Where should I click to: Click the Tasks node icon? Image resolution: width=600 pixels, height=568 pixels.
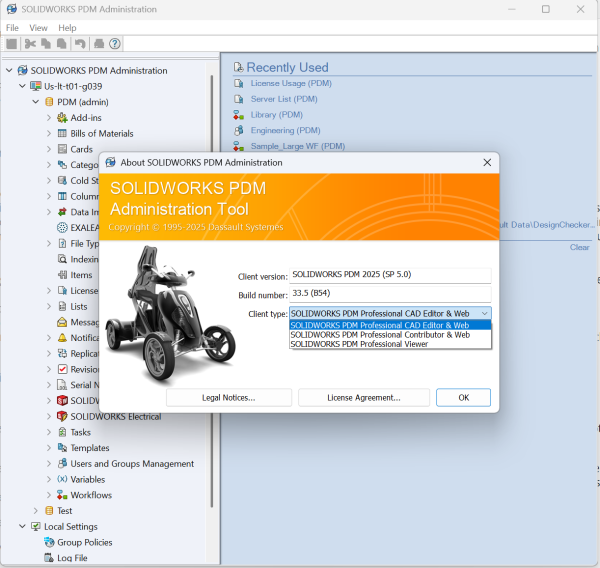[x=62, y=433]
